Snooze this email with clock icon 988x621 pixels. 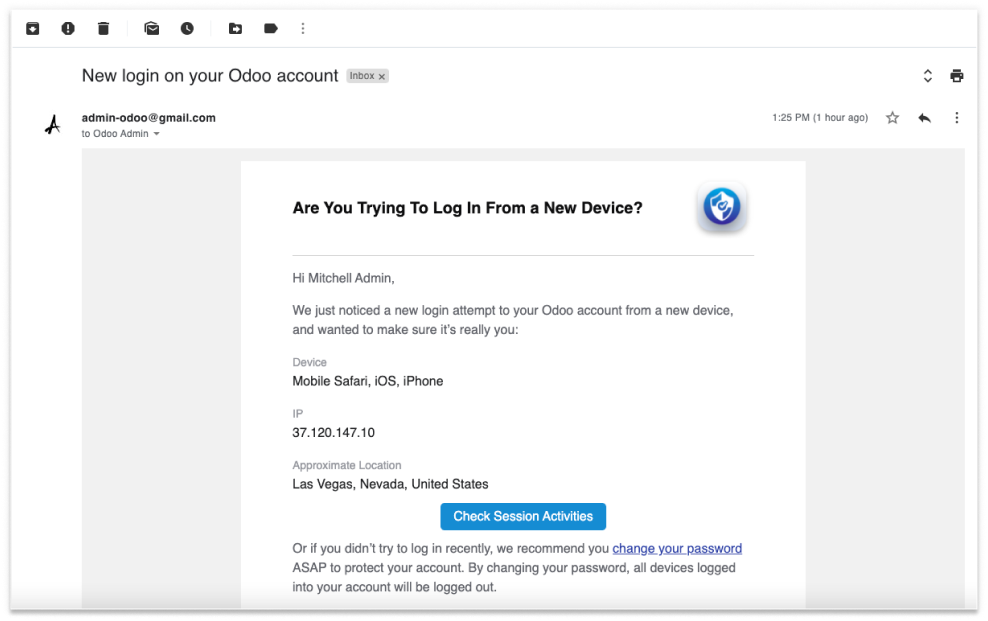pyautogui.click(x=187, y=29)
